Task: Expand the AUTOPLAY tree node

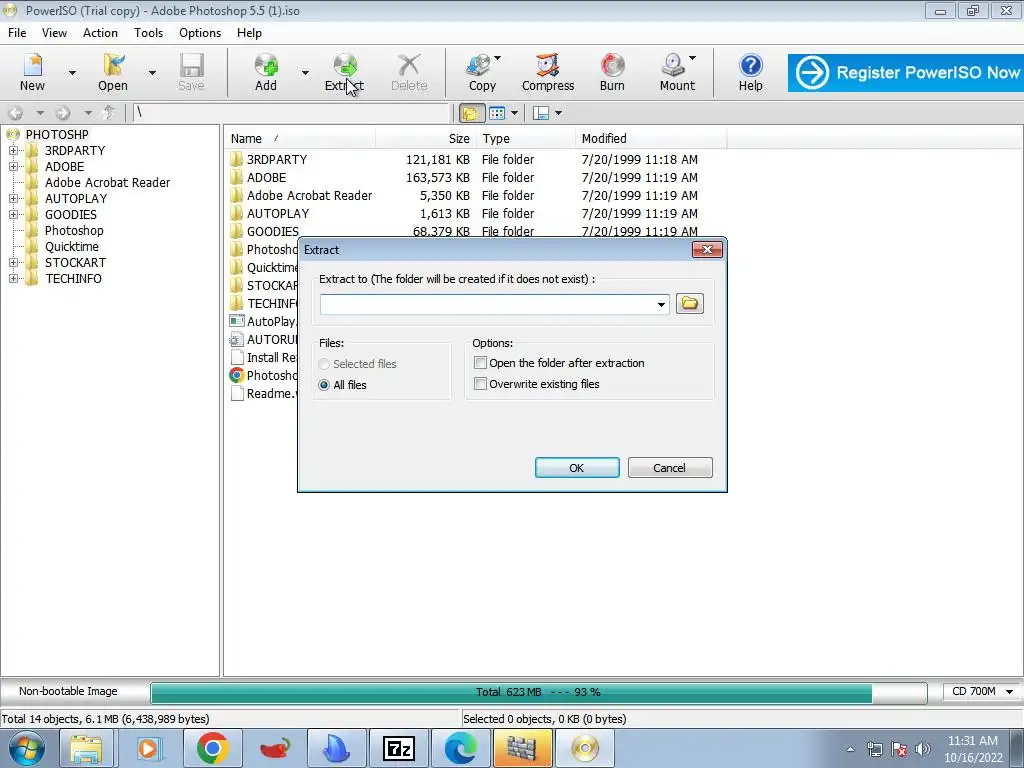Action: [13, 199]
